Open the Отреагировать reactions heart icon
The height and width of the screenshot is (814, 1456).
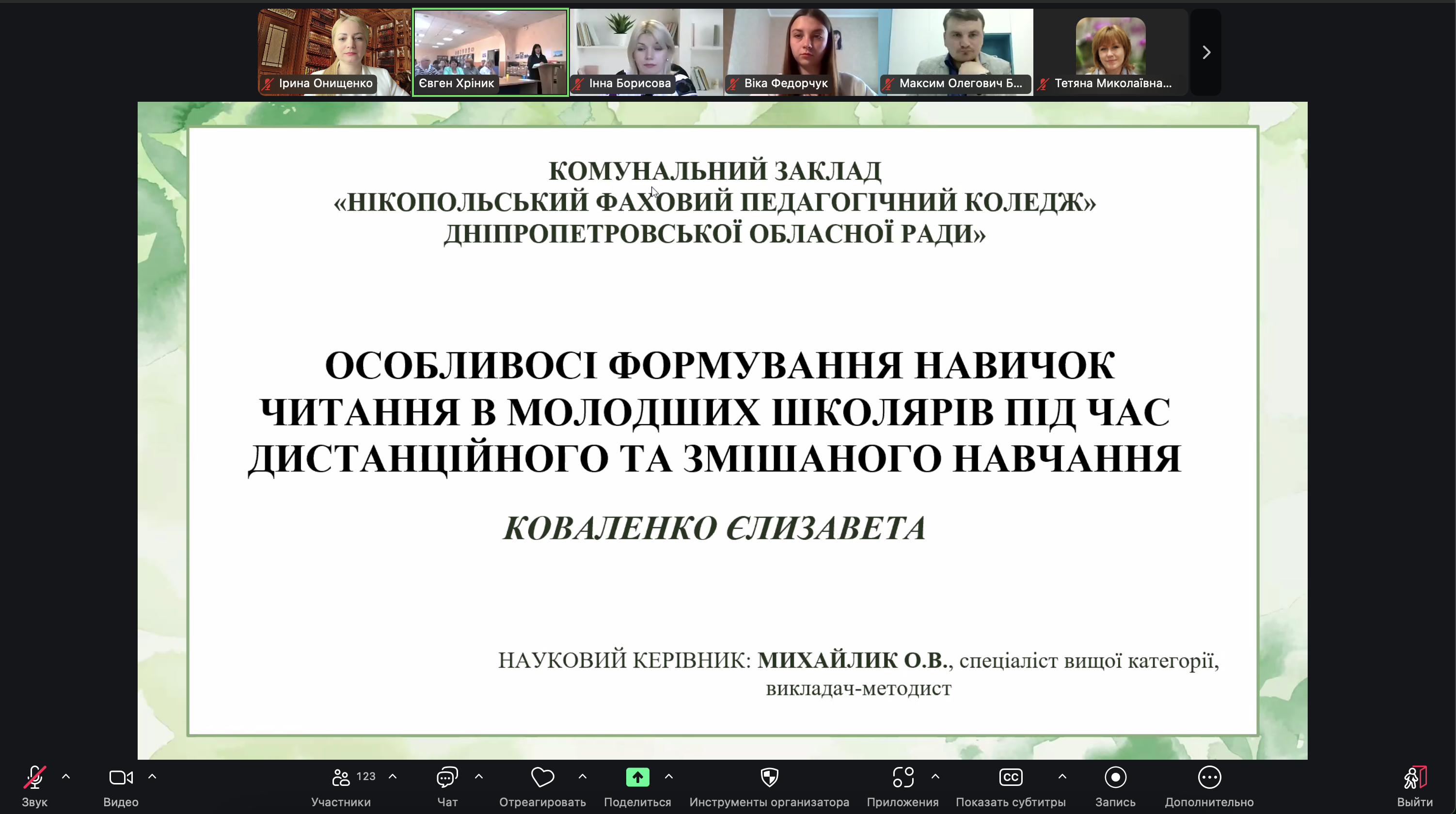click(542, 778)
